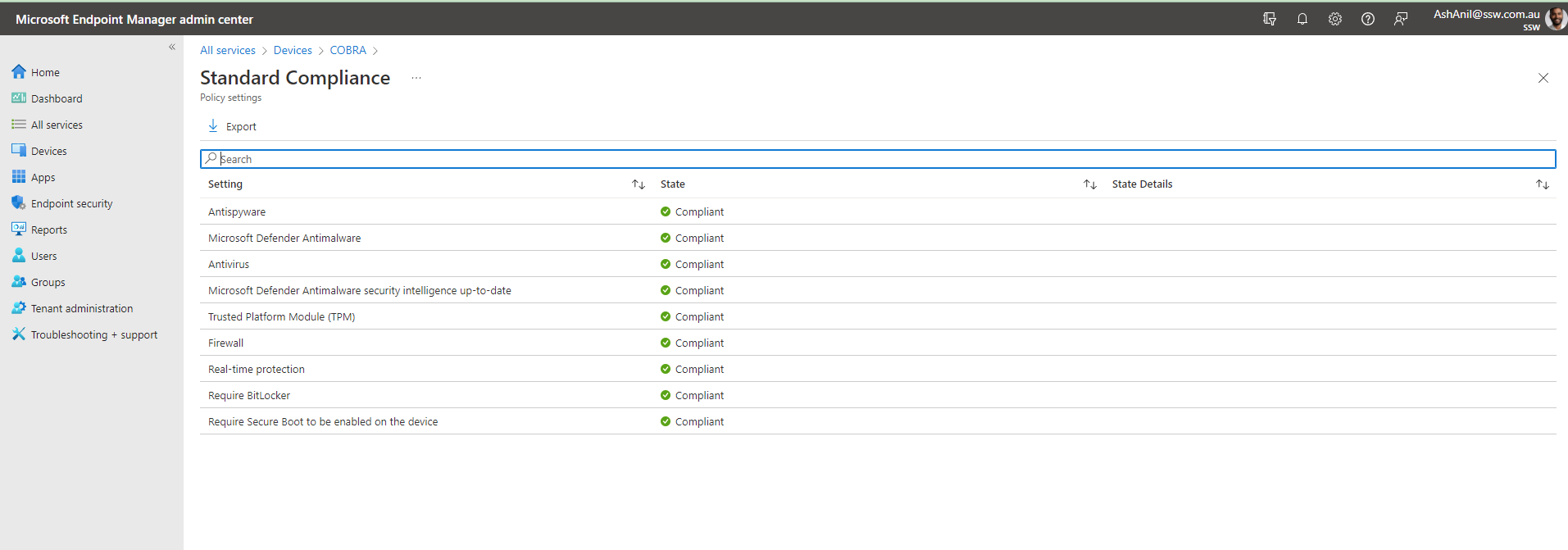Open Devices in the left navigation
The image size is (1568, 550).
(x=48, y=152)
